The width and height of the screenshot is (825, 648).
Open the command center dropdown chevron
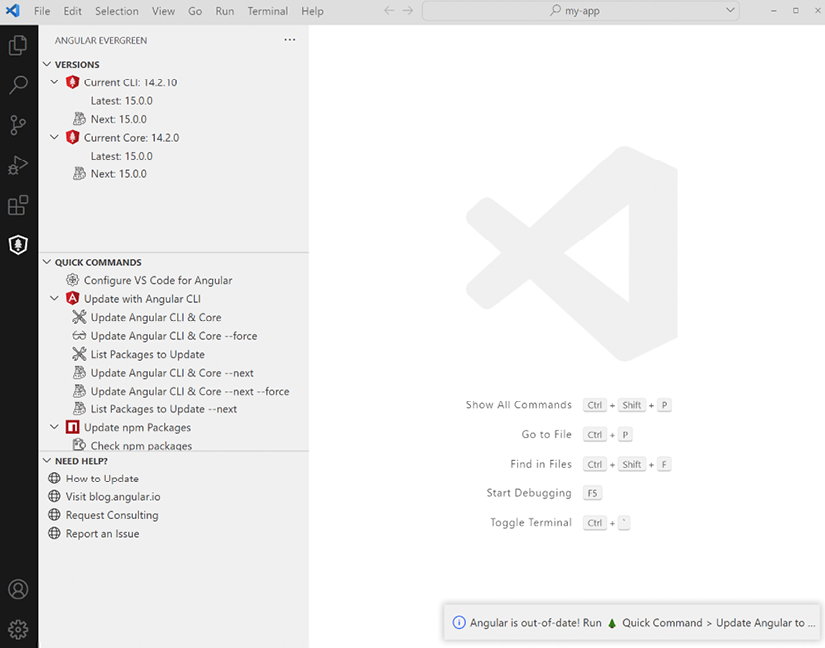pyautogui.click(x=730, y=11)
